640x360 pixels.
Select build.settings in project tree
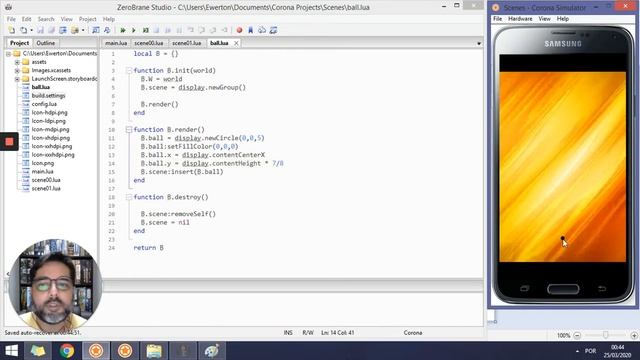pos(48,96)
